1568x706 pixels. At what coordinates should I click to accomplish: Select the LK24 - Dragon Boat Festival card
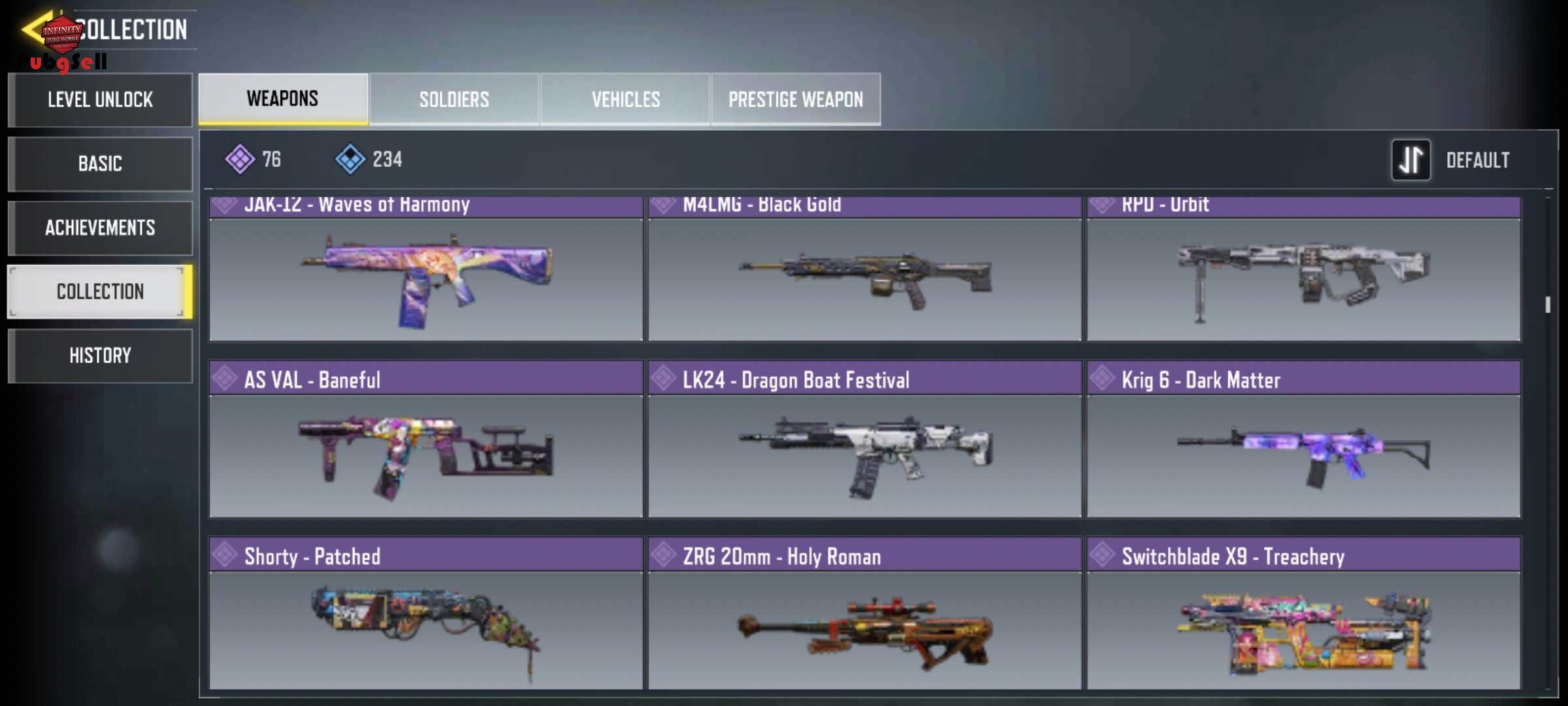(864, 439)
